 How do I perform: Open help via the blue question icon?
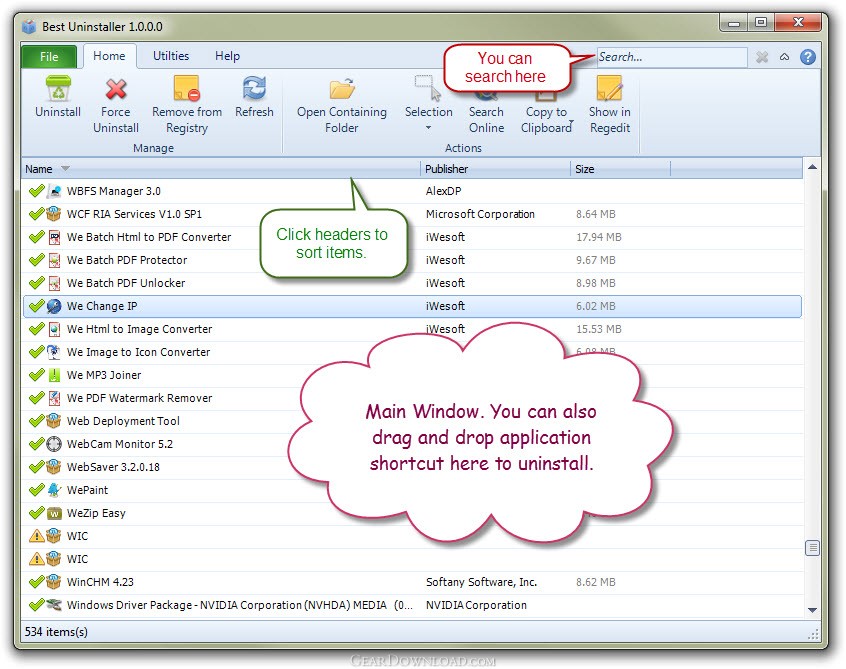click(808, 57)
